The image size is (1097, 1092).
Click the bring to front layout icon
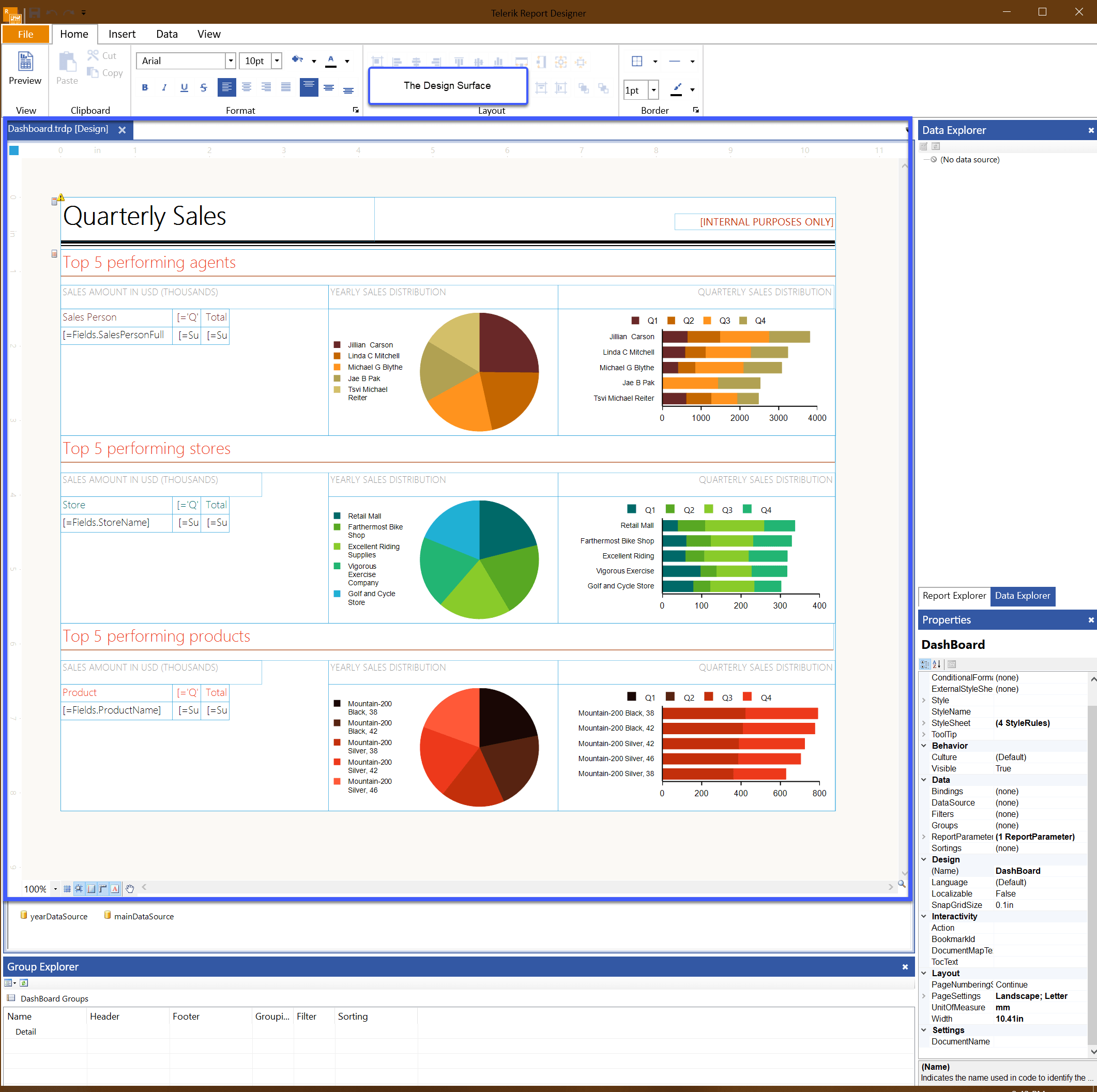pyautogui.click(x=583, y=87)
